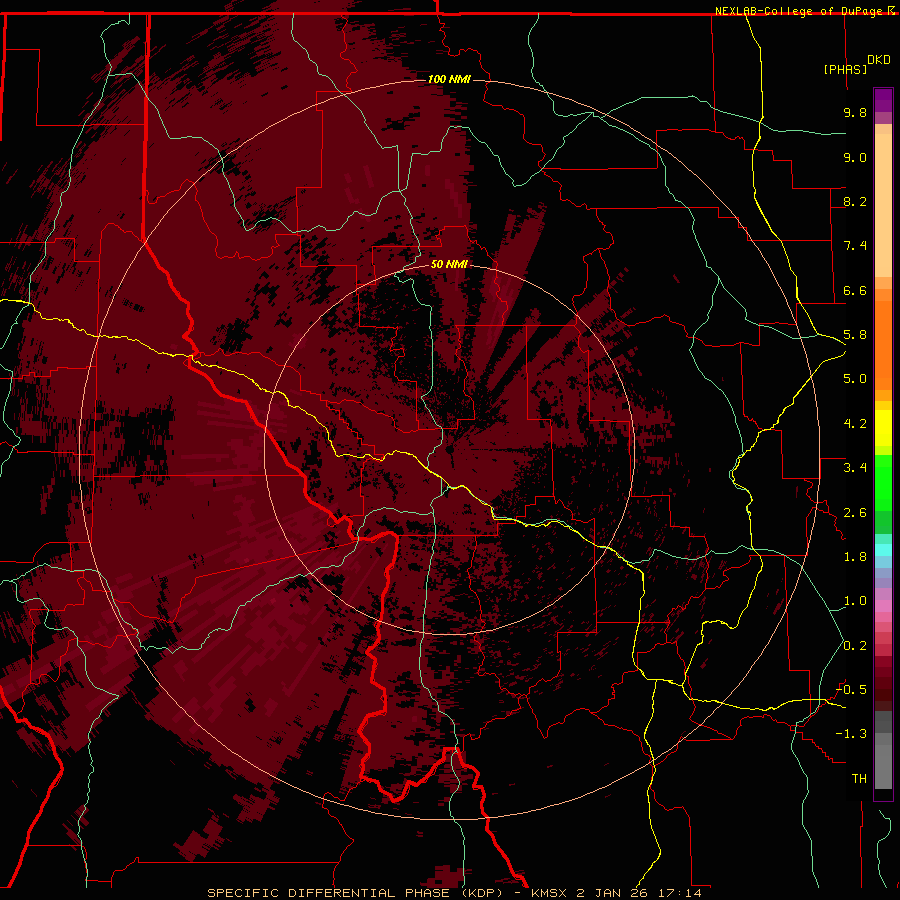Click the cyan segment of color bar
The height and width of the screenshot is (900, 900).
point(883,550)
